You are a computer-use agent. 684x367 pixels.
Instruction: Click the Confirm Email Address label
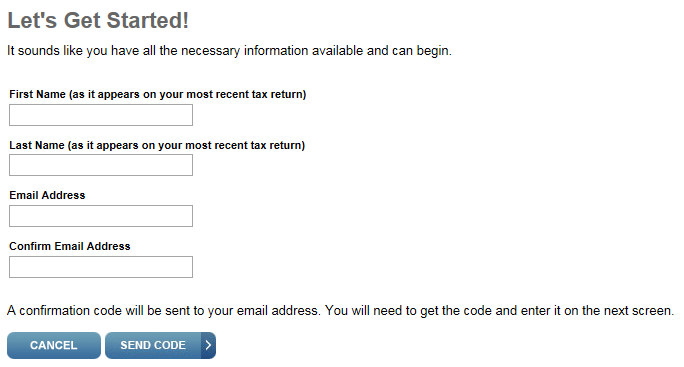[70, 246]
